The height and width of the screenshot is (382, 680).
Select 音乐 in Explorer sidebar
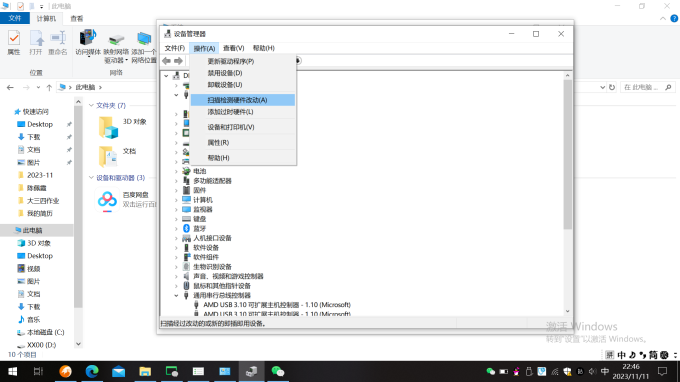click(x=33, y=320)
